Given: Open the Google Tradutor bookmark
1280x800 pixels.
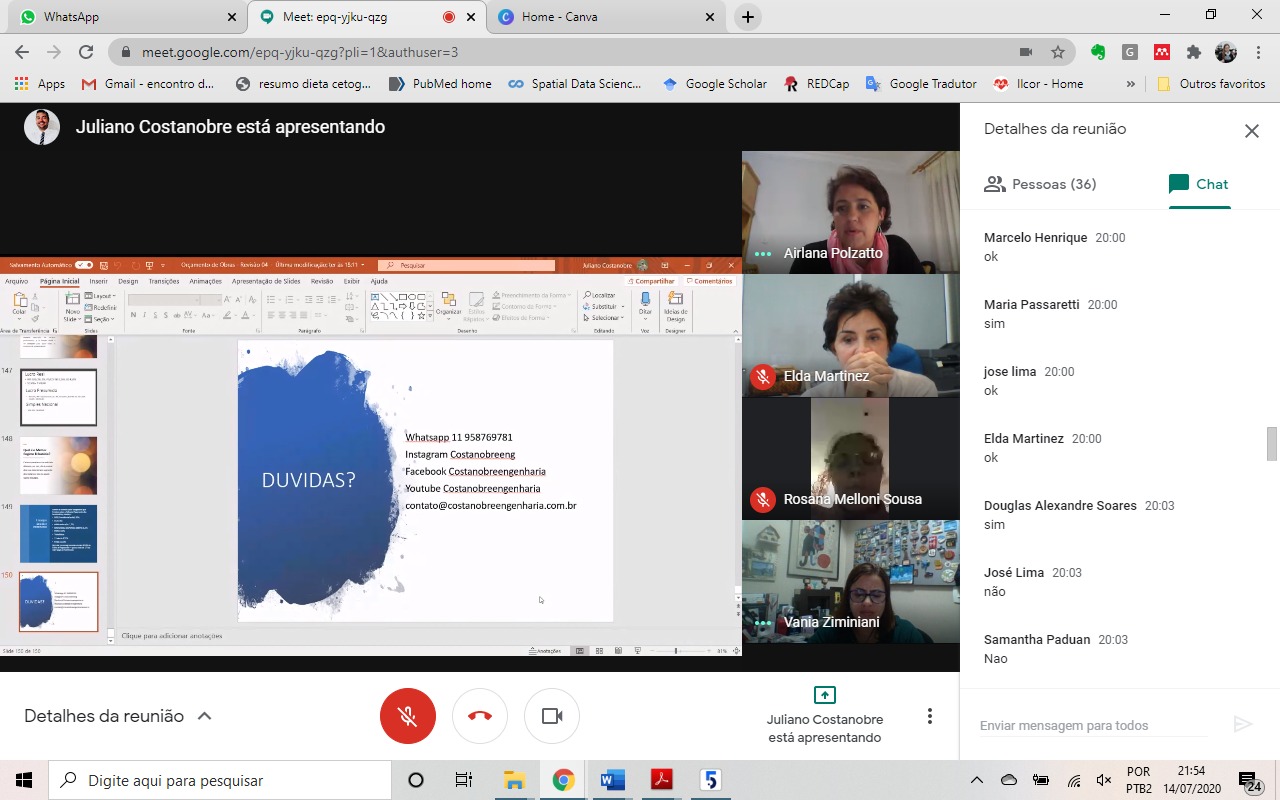Looking at the screenshot, I should click(x=921, y=84).
